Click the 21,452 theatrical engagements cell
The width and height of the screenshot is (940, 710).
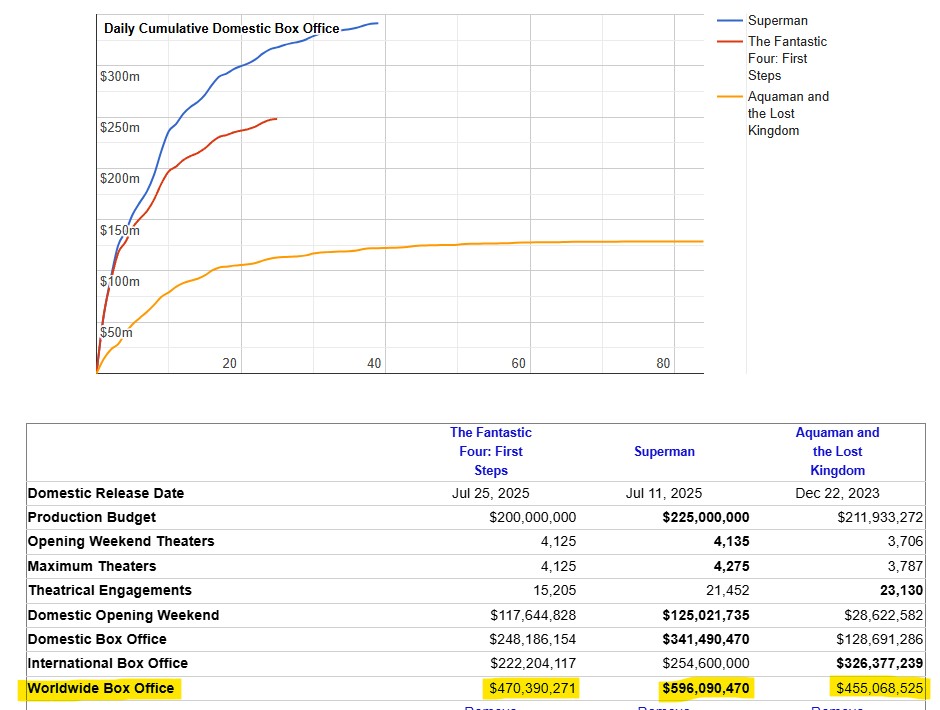pyautogui.click(x=728, y=590)
